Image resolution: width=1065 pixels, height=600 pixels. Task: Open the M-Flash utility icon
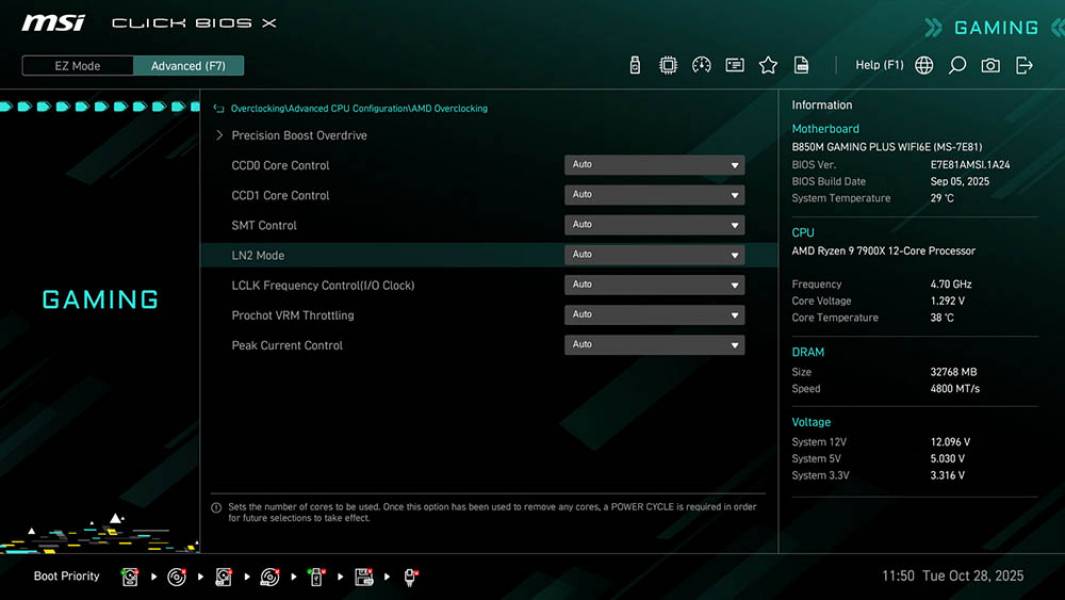[x=634, y=64]
